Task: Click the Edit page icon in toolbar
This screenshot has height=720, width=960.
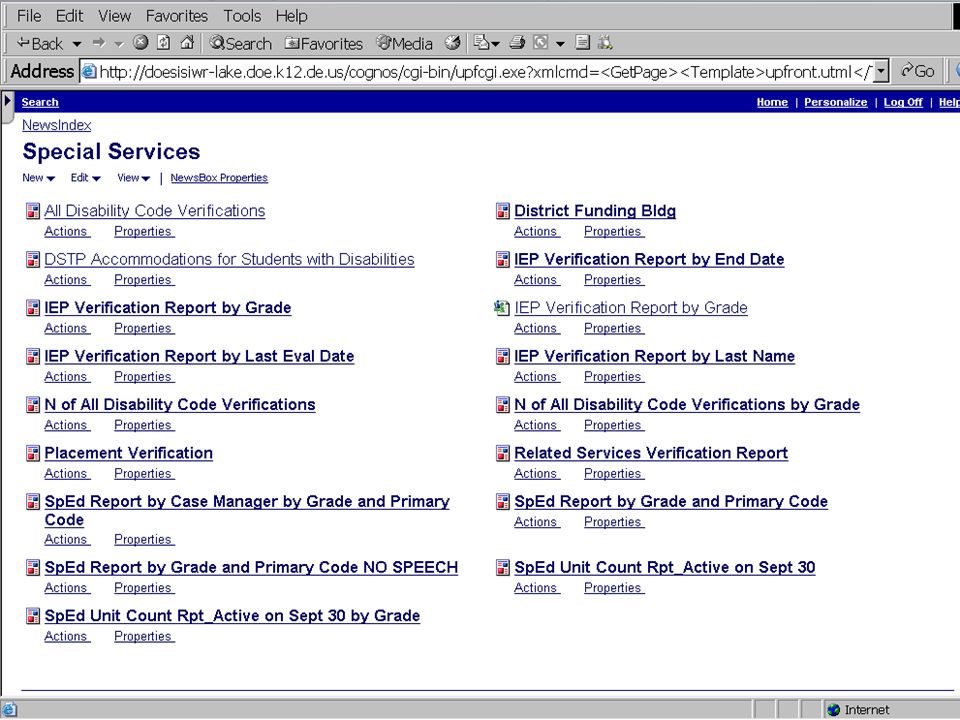Action: point(541,43)
